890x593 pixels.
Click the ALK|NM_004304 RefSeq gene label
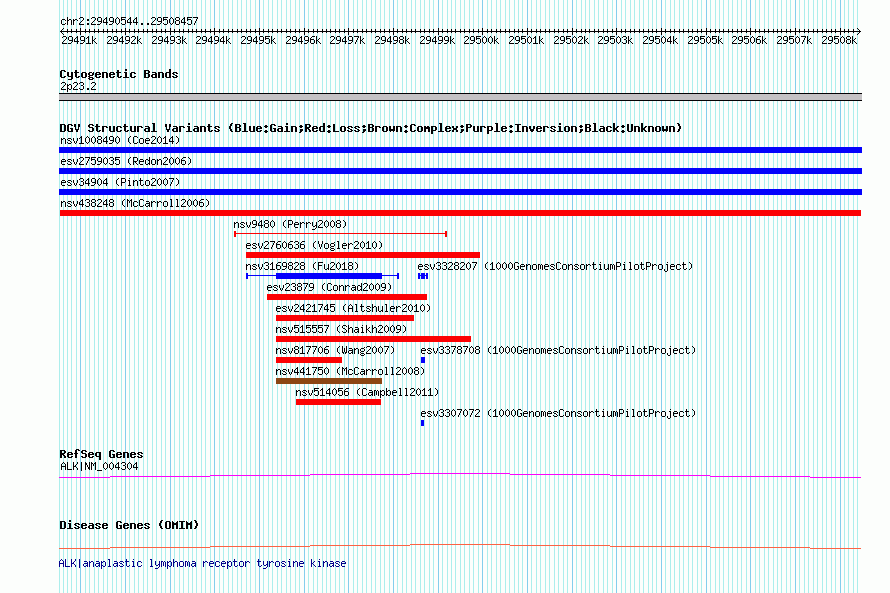(99, 466)
